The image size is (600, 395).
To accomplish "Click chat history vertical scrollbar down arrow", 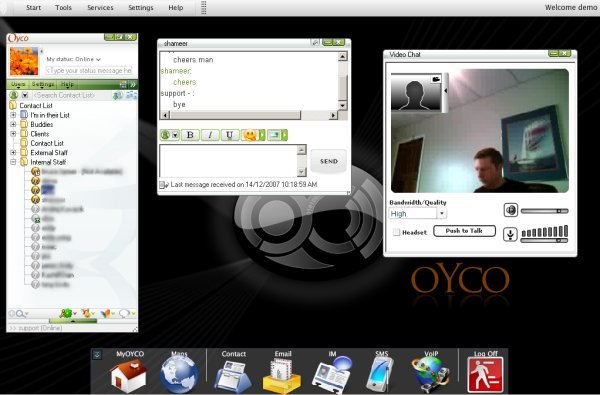I will 342,105.
